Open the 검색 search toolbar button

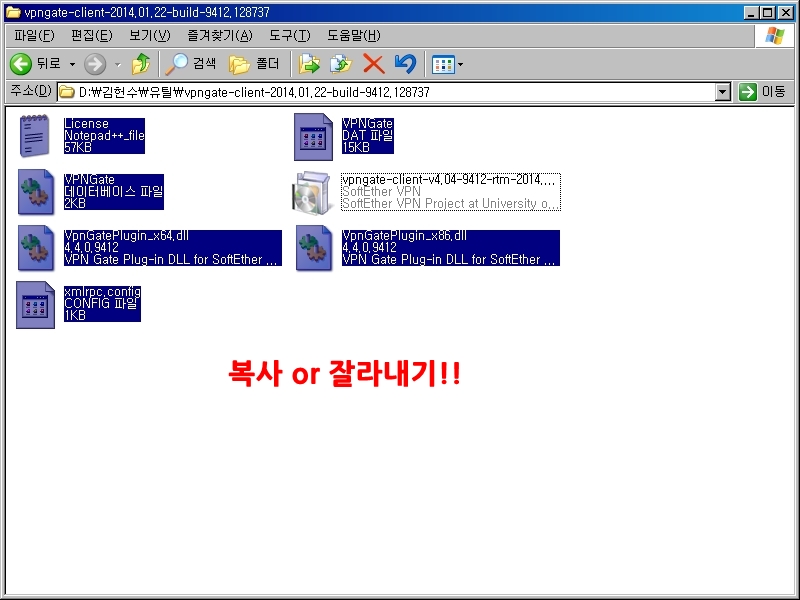[191, 64]
